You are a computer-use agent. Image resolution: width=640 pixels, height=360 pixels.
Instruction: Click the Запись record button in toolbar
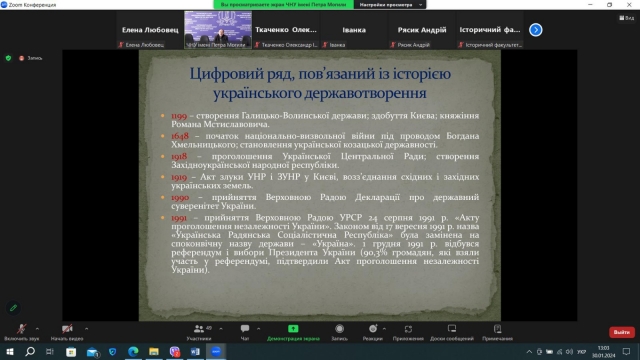pyautogui.click(x=339, y=332)
